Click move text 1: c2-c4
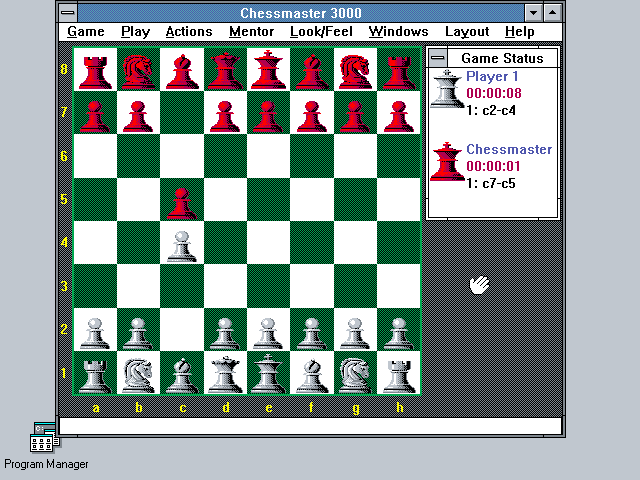The height and width of the screenshot is (480, 640). 491,111
